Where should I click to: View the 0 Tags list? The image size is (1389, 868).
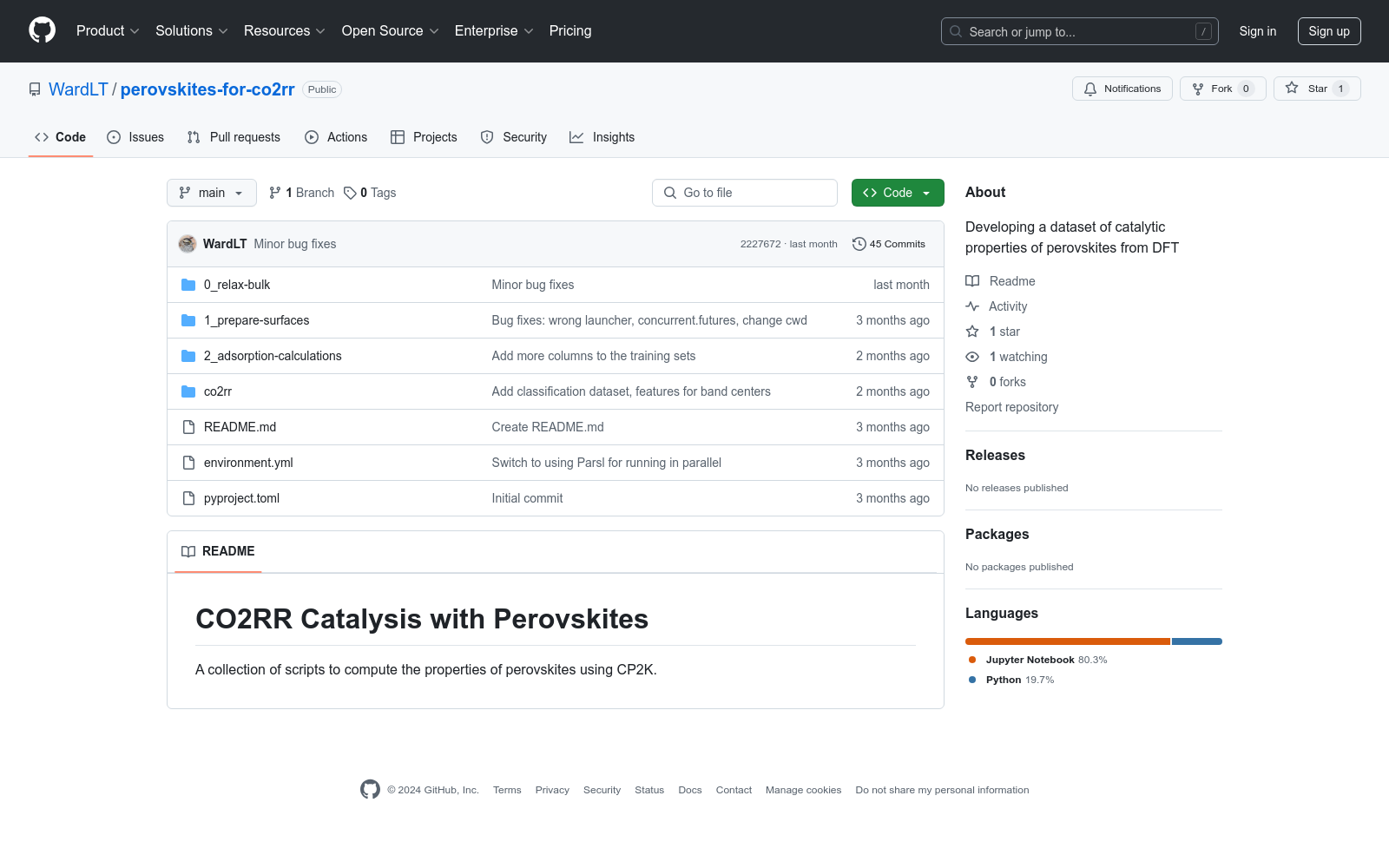pyautogui.click(x=370, y=193)
